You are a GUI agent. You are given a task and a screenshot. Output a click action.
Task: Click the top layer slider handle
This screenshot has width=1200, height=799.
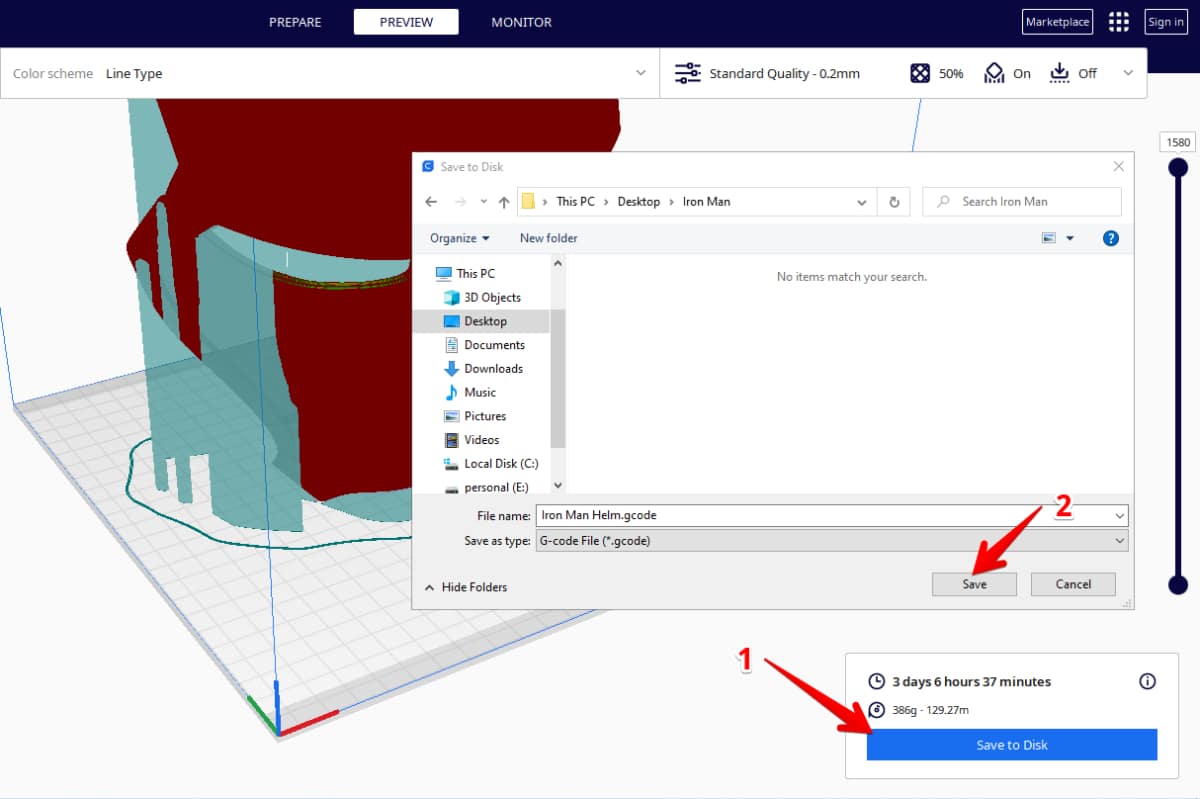1178,167
